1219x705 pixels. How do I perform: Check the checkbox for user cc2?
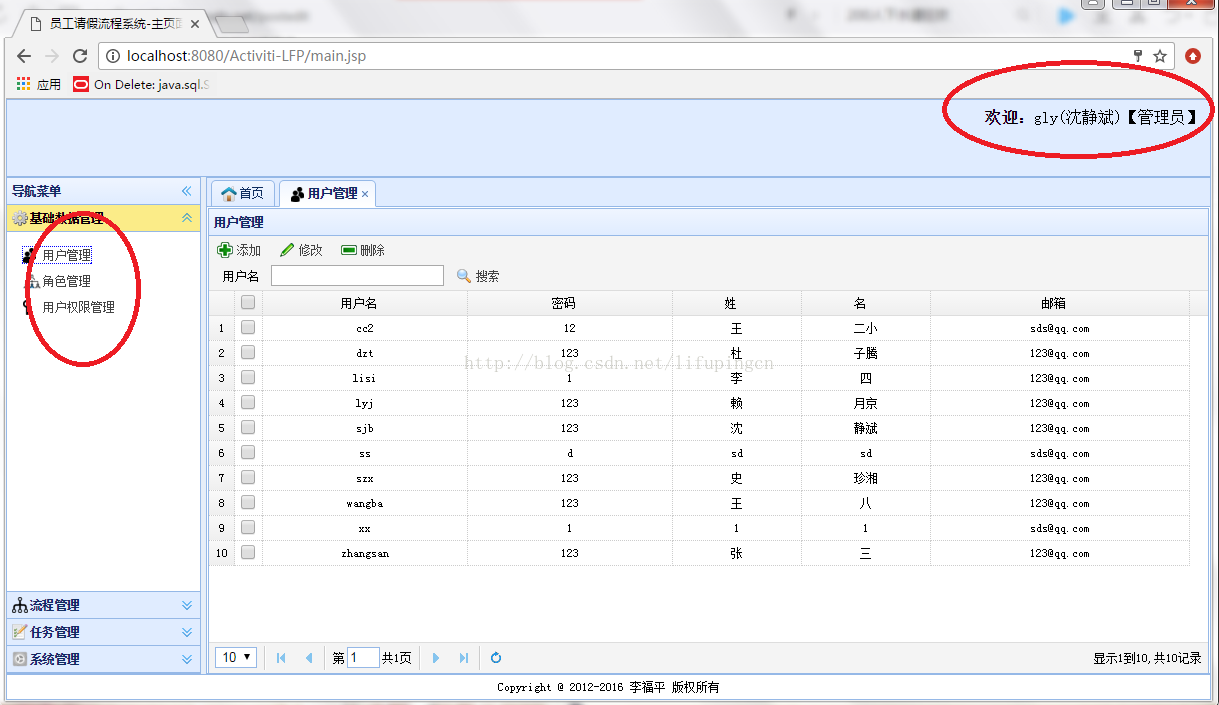tap(248, 327)
